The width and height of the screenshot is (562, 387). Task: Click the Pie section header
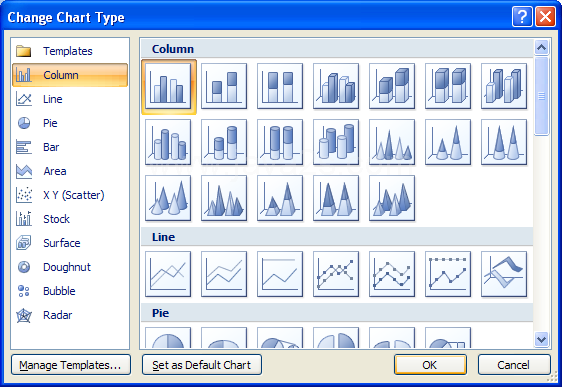coord(337,313)
